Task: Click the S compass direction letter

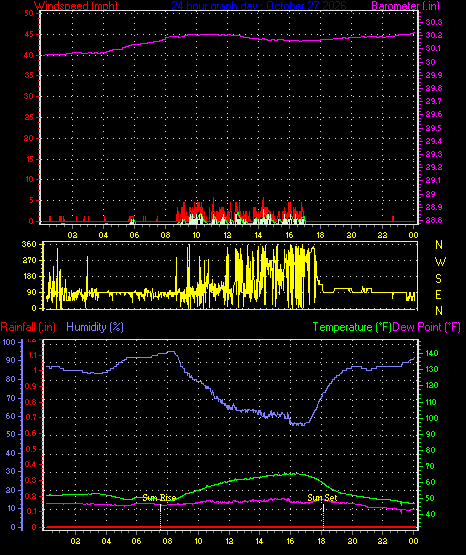Action: 438,279
